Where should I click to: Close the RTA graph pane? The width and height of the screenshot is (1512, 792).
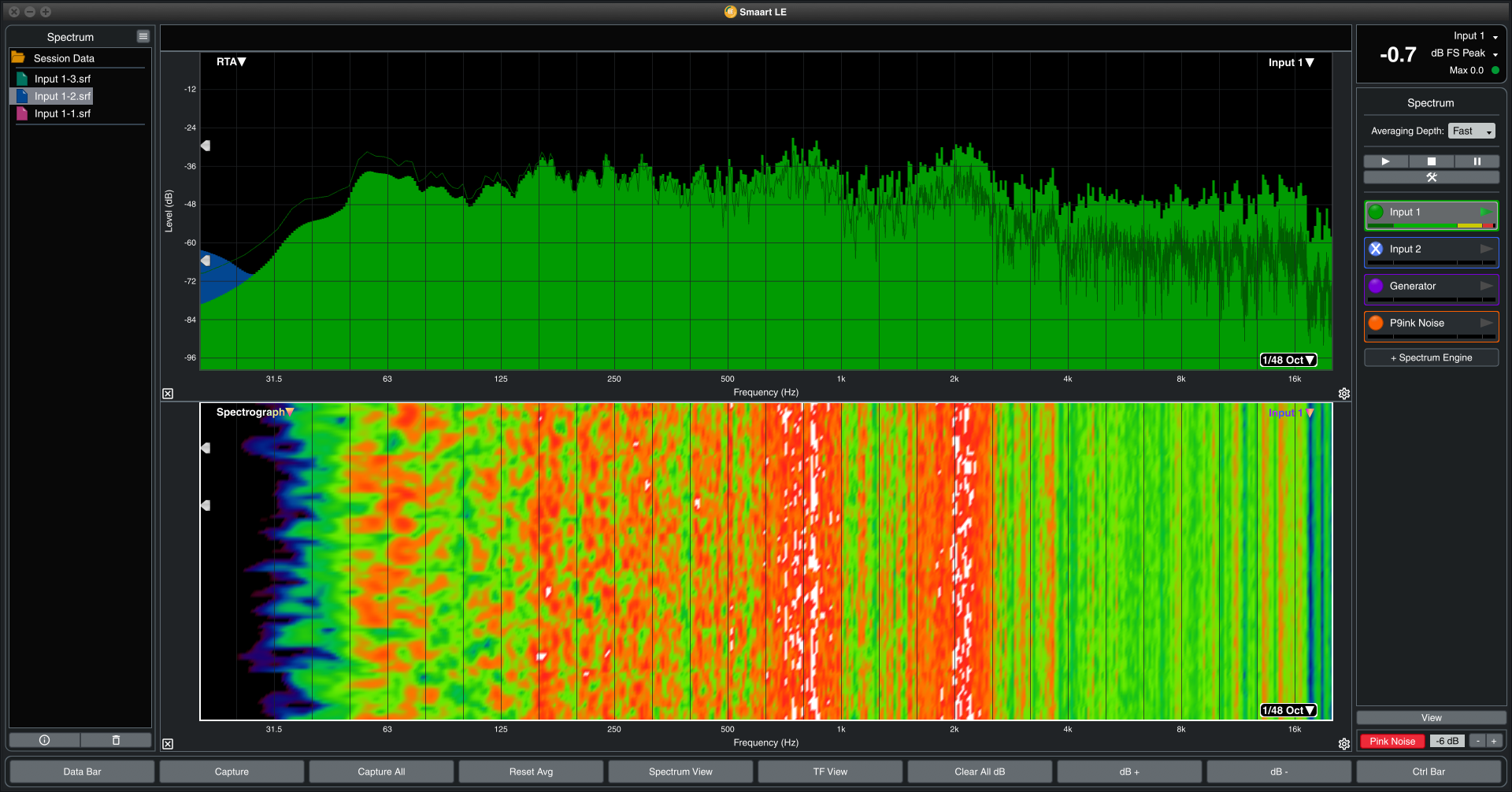point(168,394)
